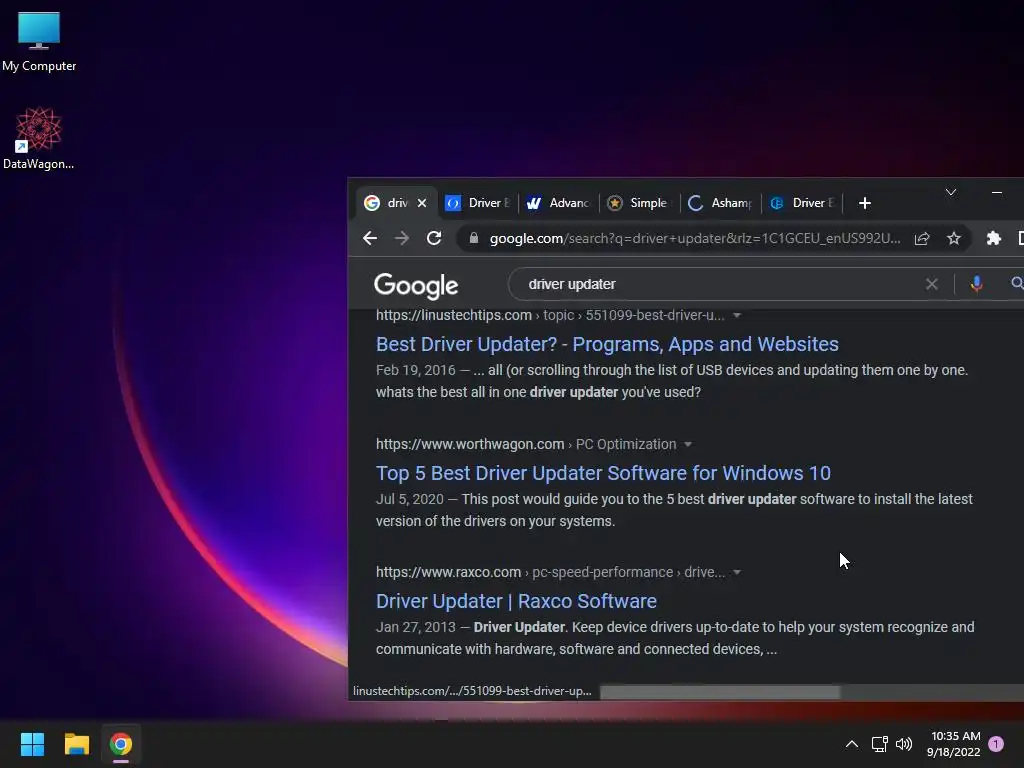The image size is (1024, 768).
Task: Open File Explorer from taskbar
Action: coord(76,744)
